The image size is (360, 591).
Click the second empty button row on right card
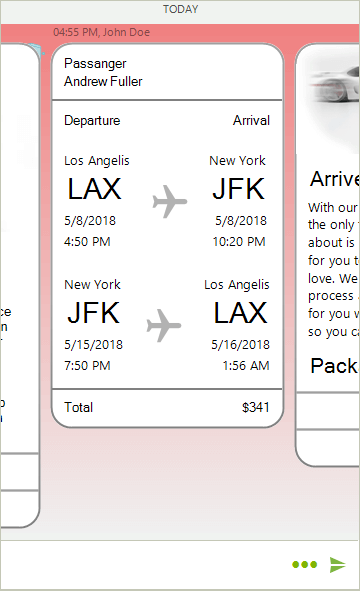pyautogui.click(x=328, y=447)
